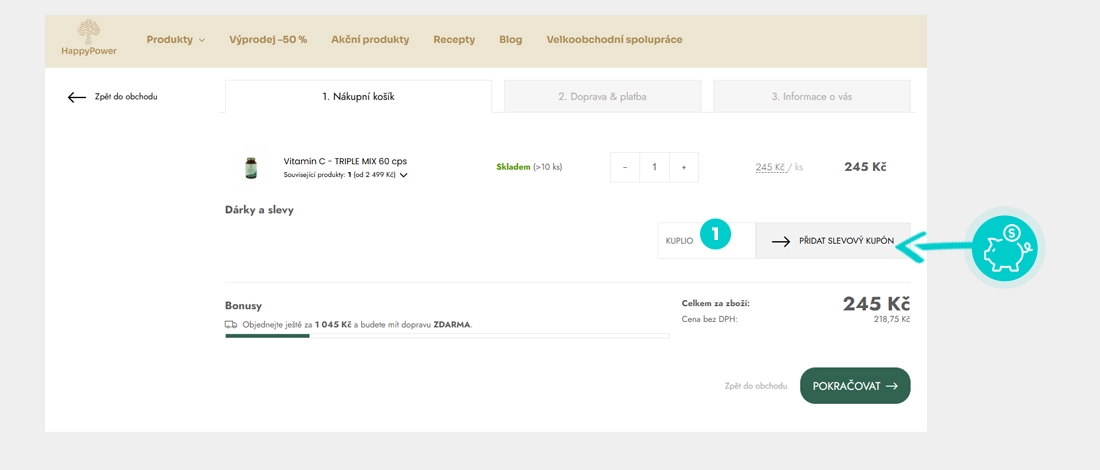This screenshot has width=1100, height=470.
Task: Click Zpět do obchodu link at top
Action: pyautogui.click(x=126, y=97)
